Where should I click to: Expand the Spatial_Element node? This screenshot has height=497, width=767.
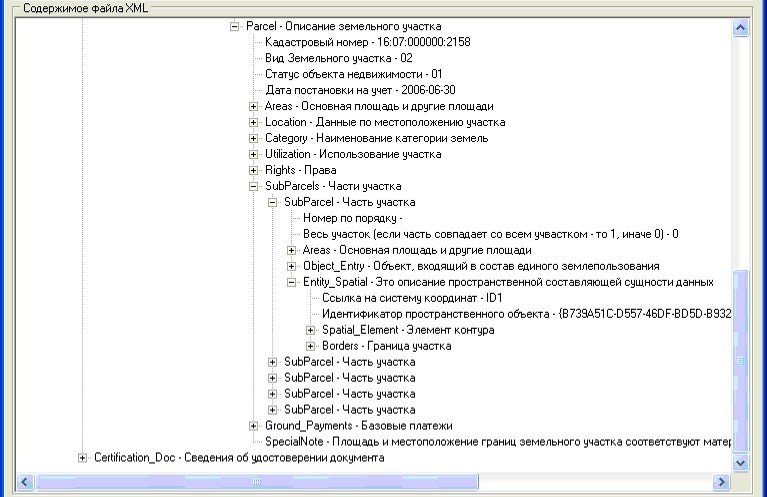[x=311, y=331]
